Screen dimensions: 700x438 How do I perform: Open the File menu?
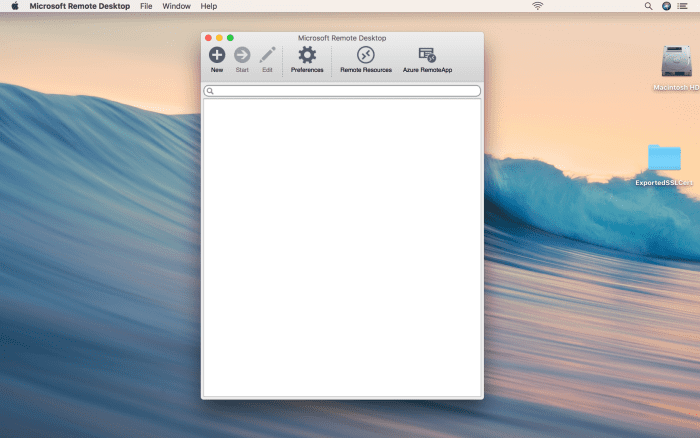click(x=146, y=6)
